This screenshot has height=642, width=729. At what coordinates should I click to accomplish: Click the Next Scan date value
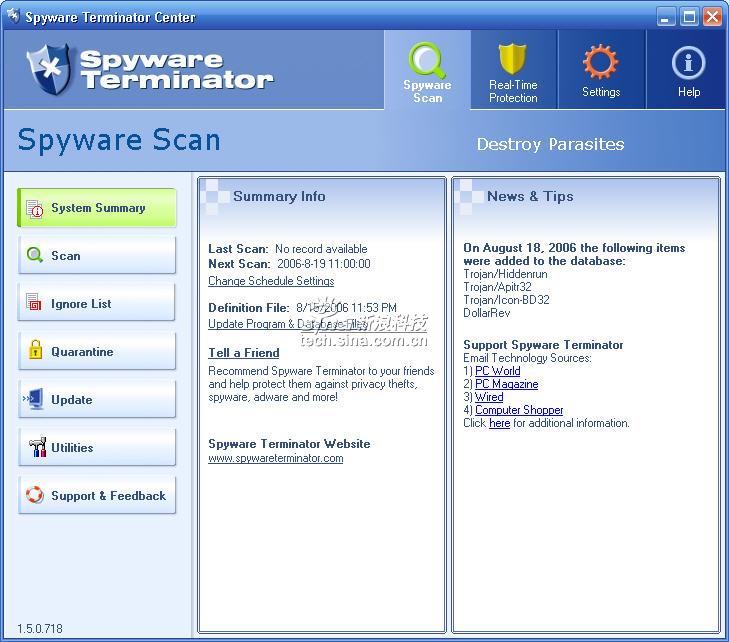[324, 264]
